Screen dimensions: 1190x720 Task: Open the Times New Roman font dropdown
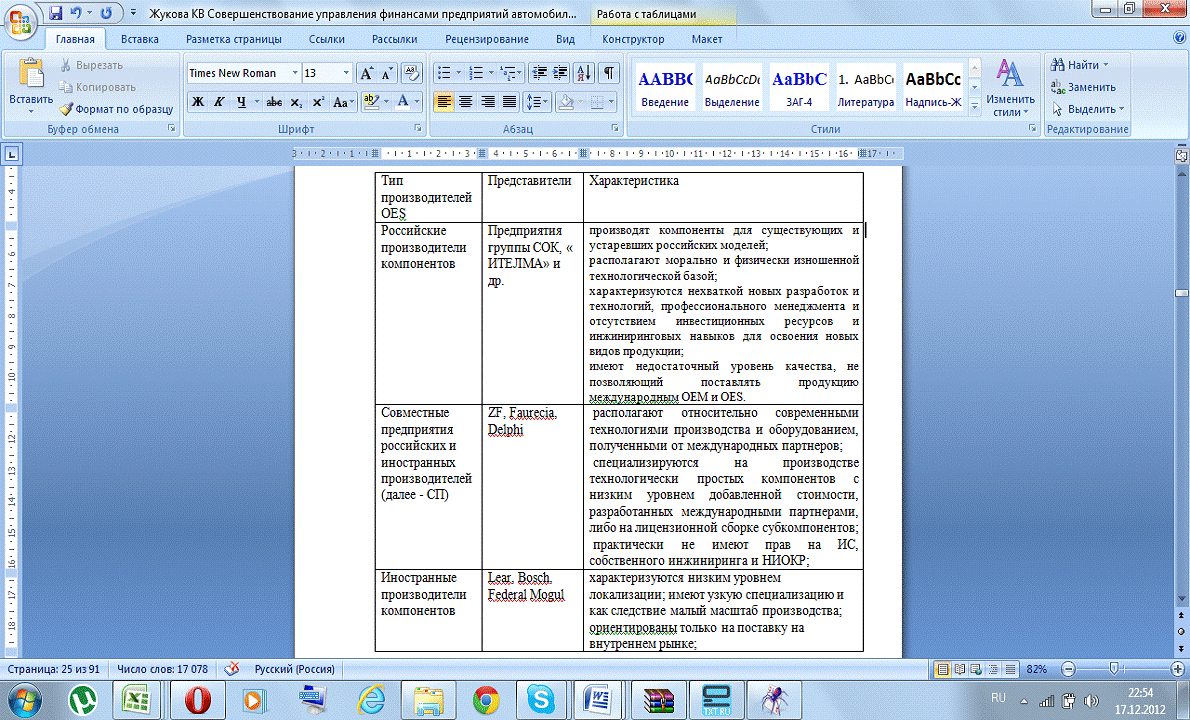click(295, 74)
